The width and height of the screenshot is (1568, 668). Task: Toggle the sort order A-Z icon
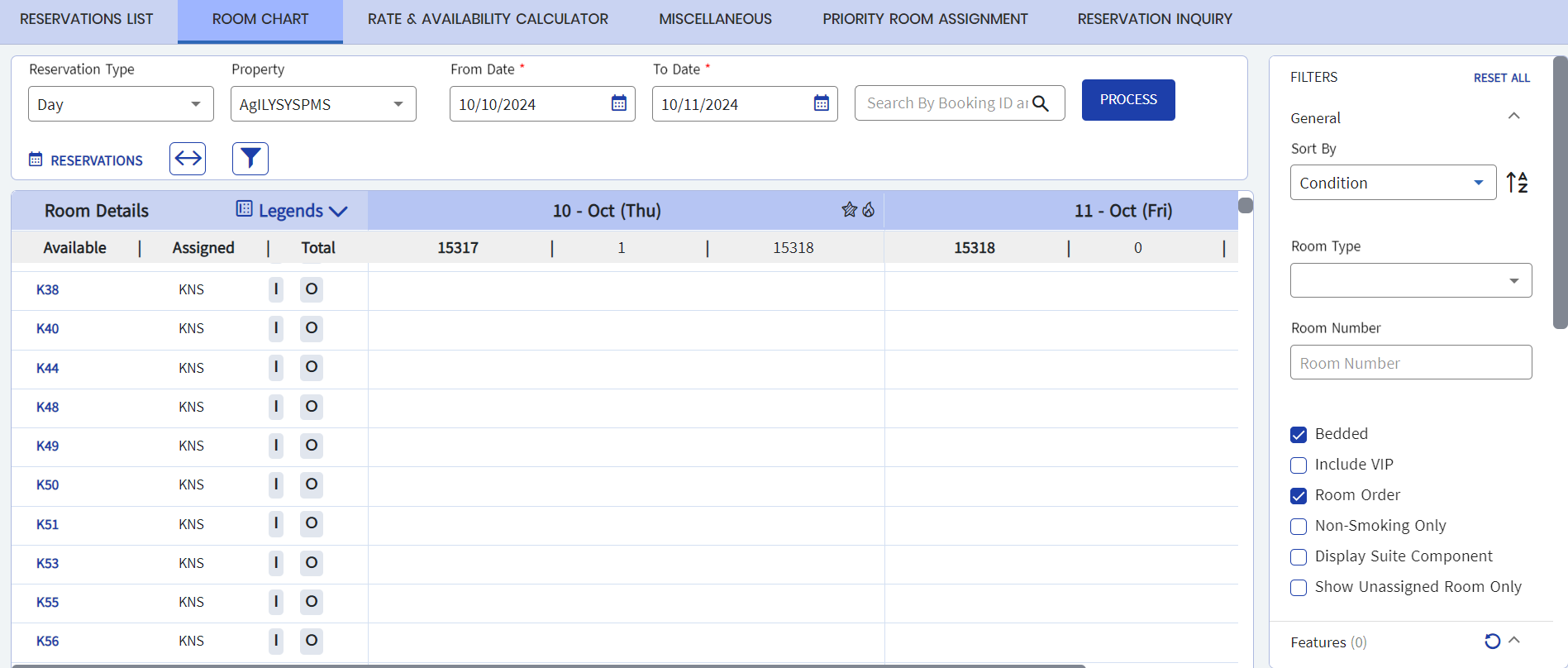(1517, 183)
